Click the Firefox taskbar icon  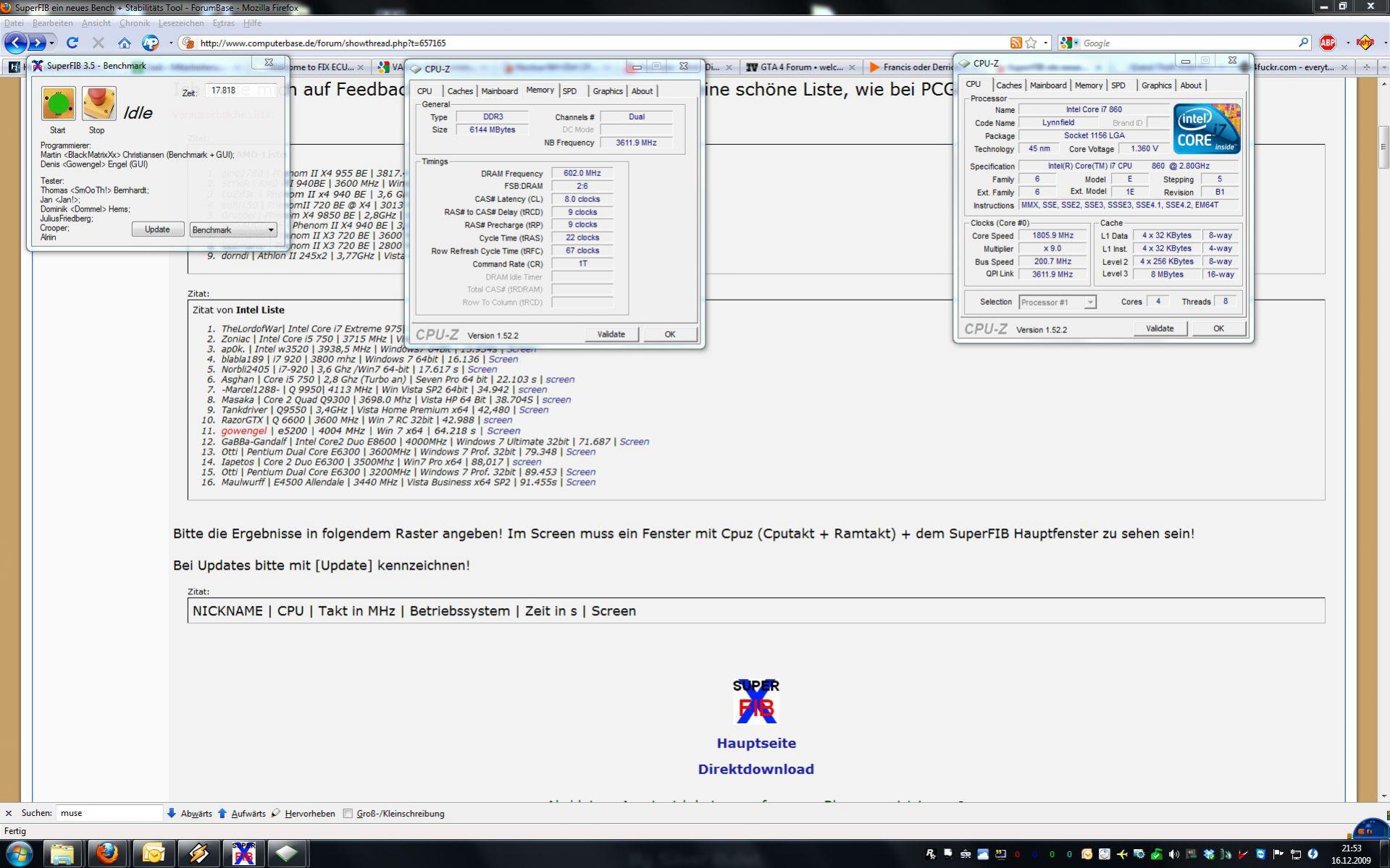pyautogui.click(x=108, y=854)
